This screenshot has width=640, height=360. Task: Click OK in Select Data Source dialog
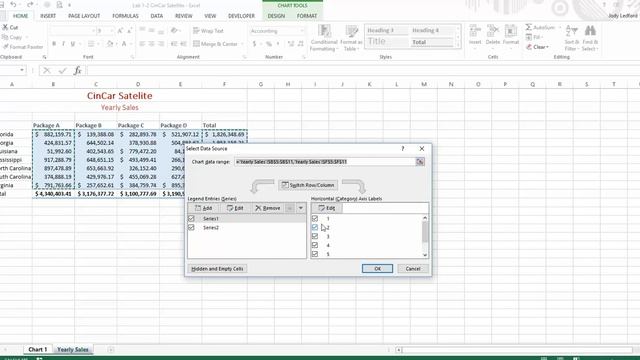tap(377, 269)
